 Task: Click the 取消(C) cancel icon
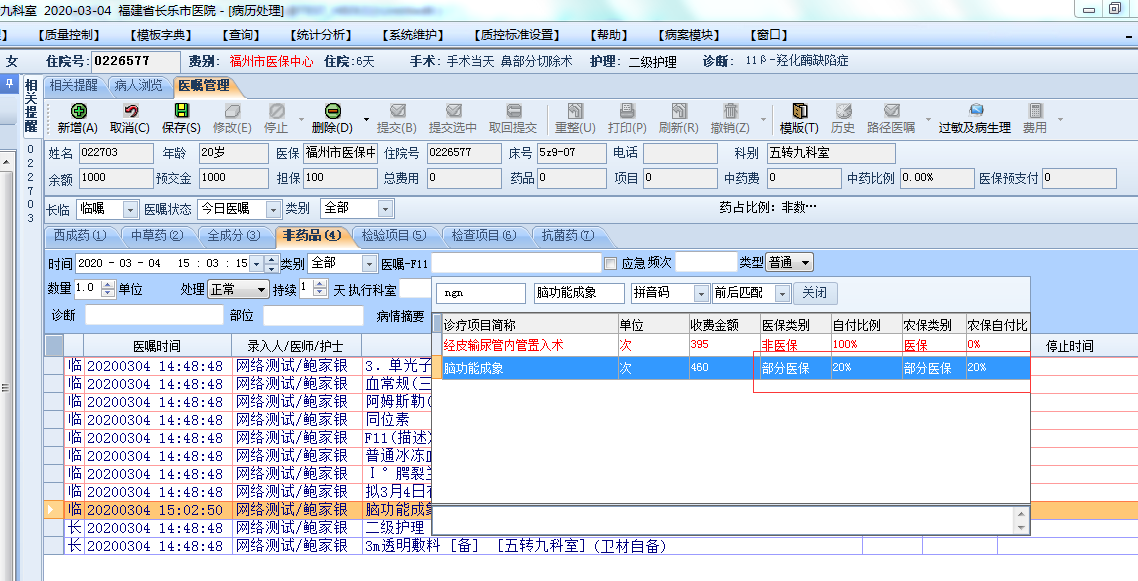131,111
